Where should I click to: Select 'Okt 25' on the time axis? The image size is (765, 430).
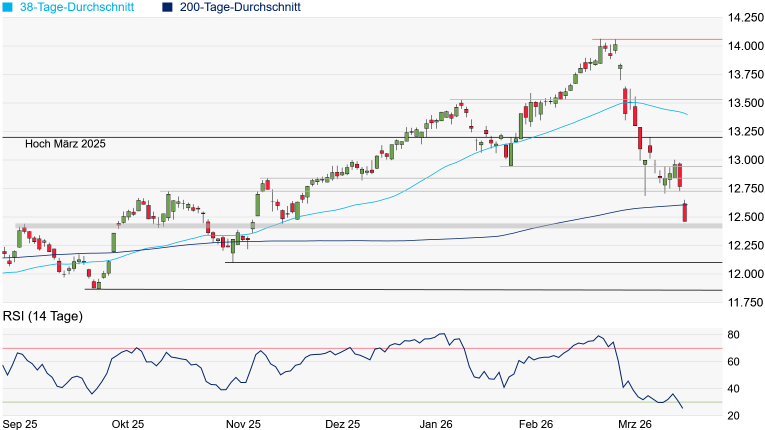(128, 424)
